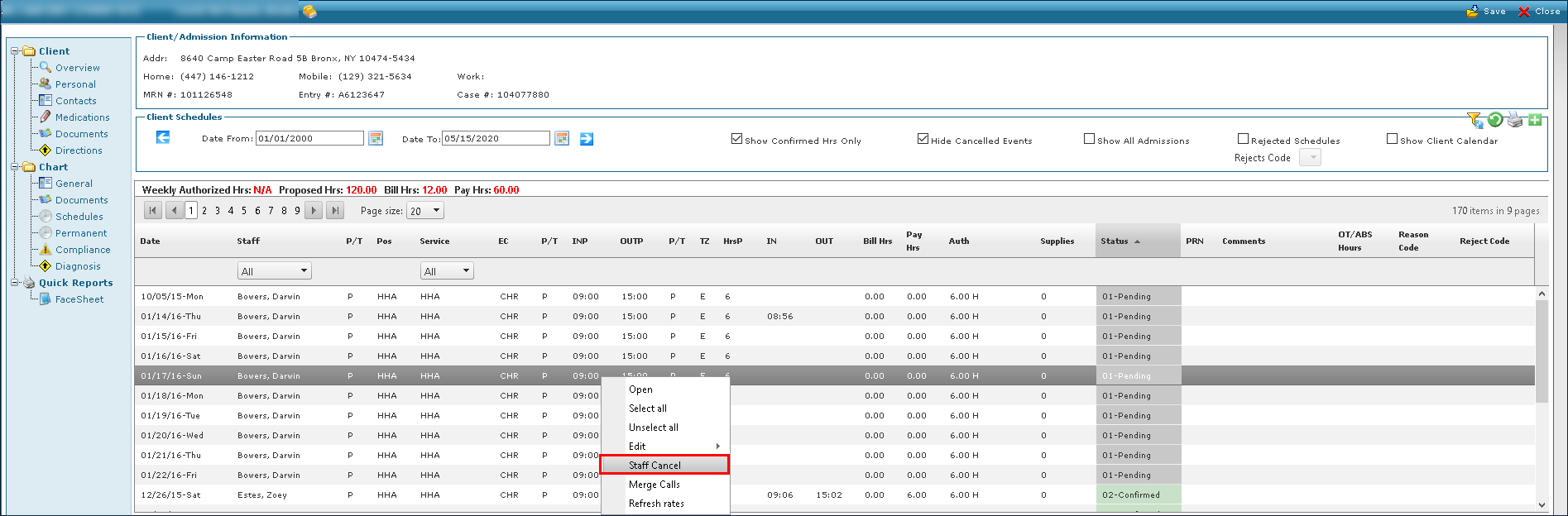The width and height of the screenshot is (1568, 516).
Task: Click the Save button
Action: 1486,12
